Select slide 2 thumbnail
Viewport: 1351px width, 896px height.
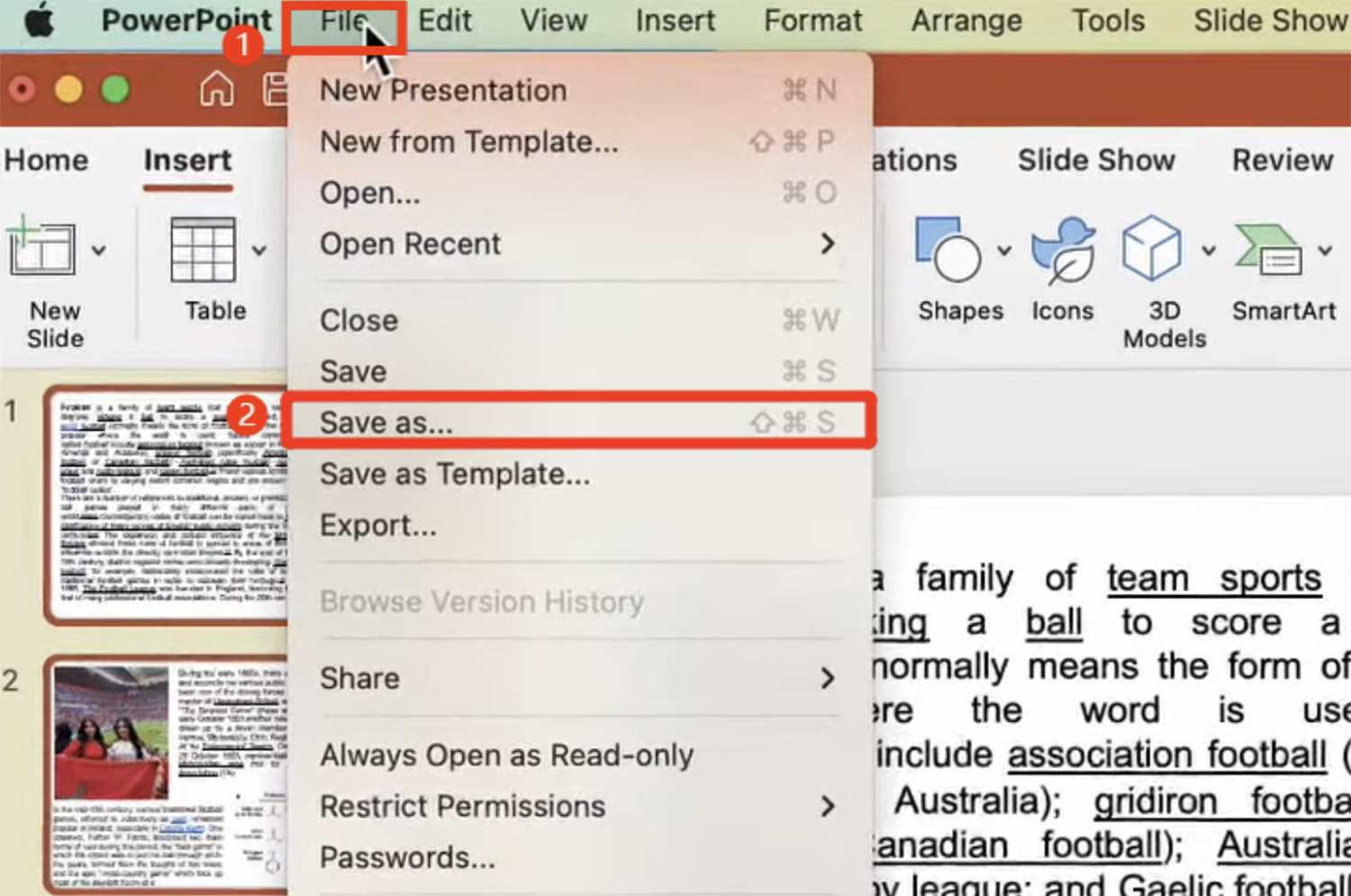click(x=167, y=774)
